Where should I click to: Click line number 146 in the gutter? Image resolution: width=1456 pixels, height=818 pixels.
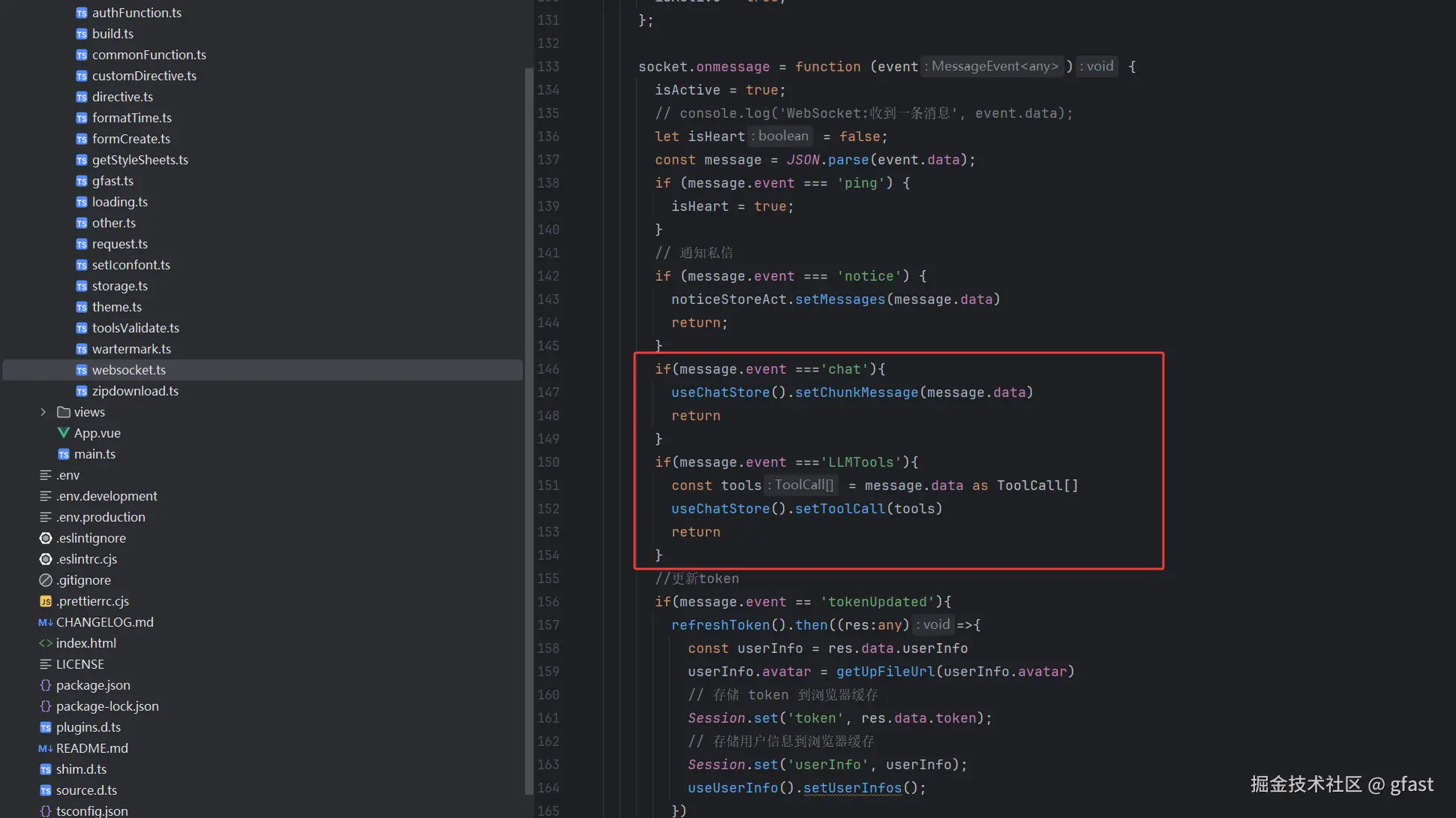pyautogui.click(x=548, y=369)
